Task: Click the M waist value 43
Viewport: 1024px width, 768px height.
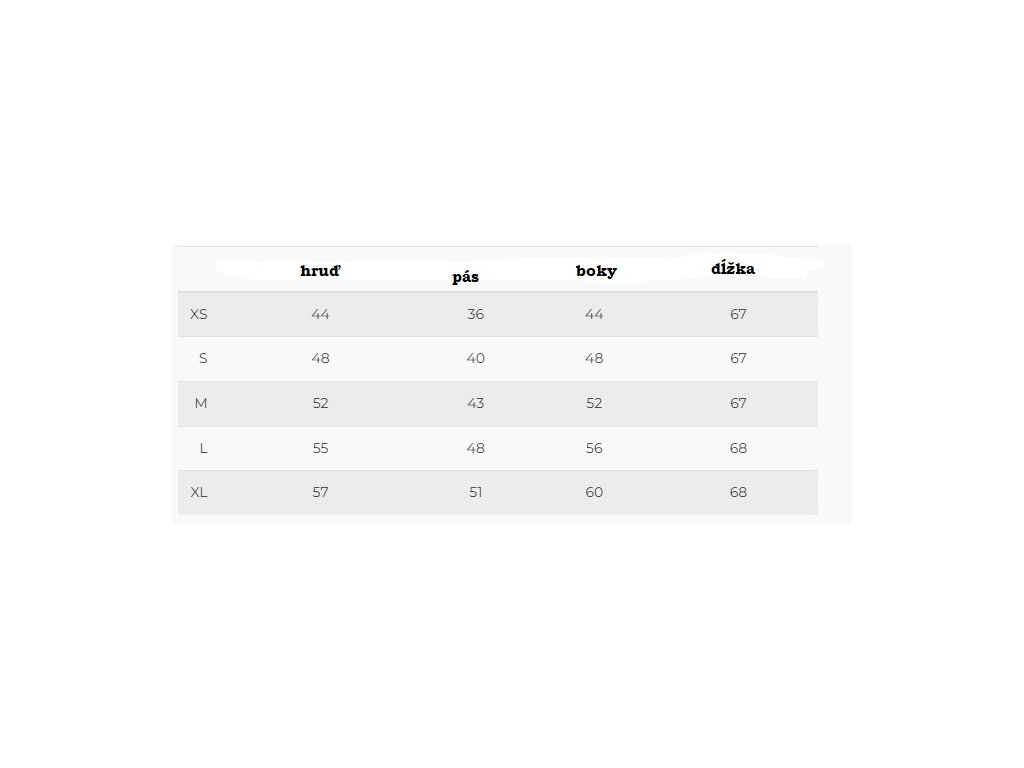Action: coord(475,403)
